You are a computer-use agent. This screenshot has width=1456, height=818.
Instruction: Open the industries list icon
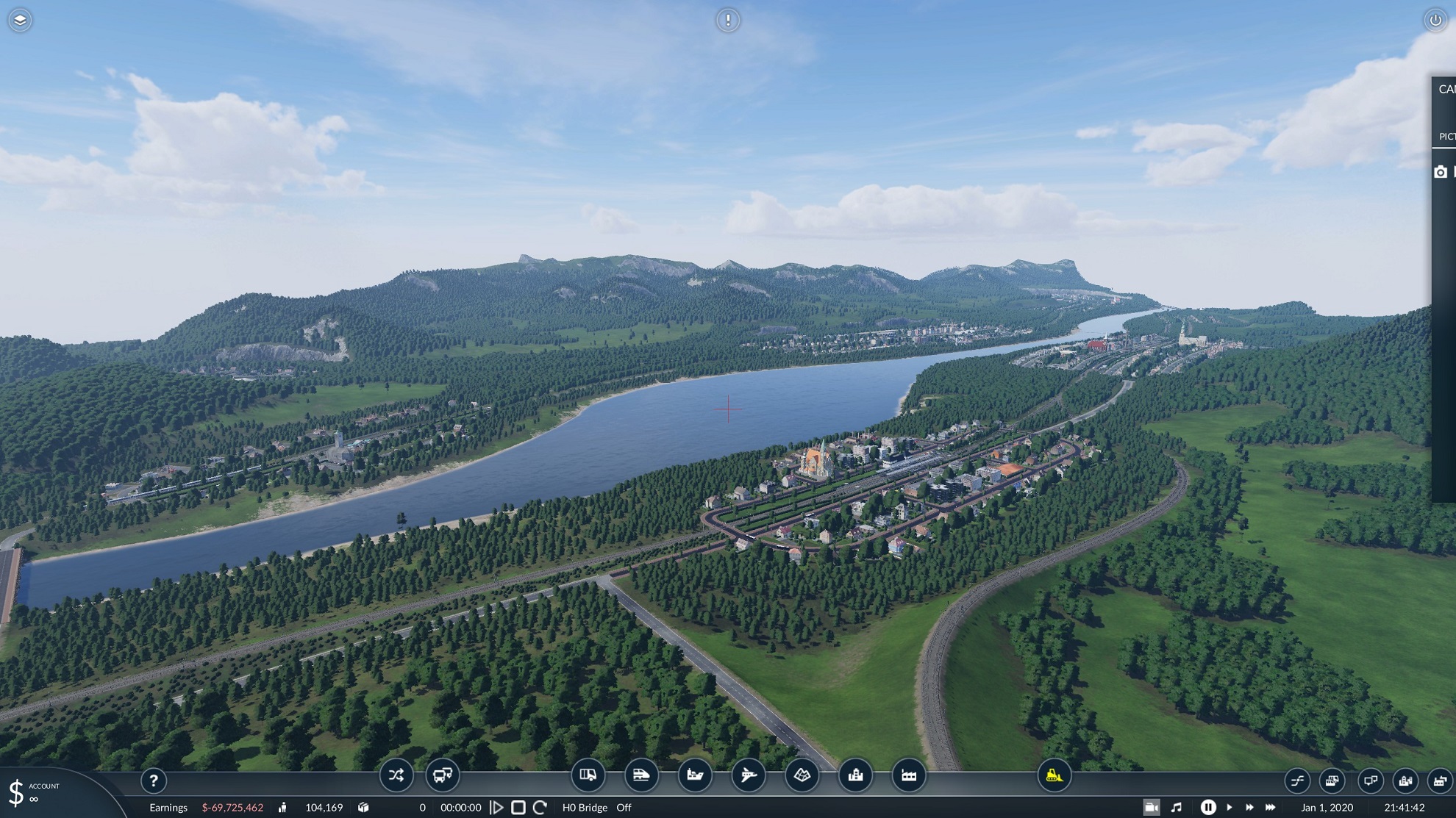[1440, 781]
